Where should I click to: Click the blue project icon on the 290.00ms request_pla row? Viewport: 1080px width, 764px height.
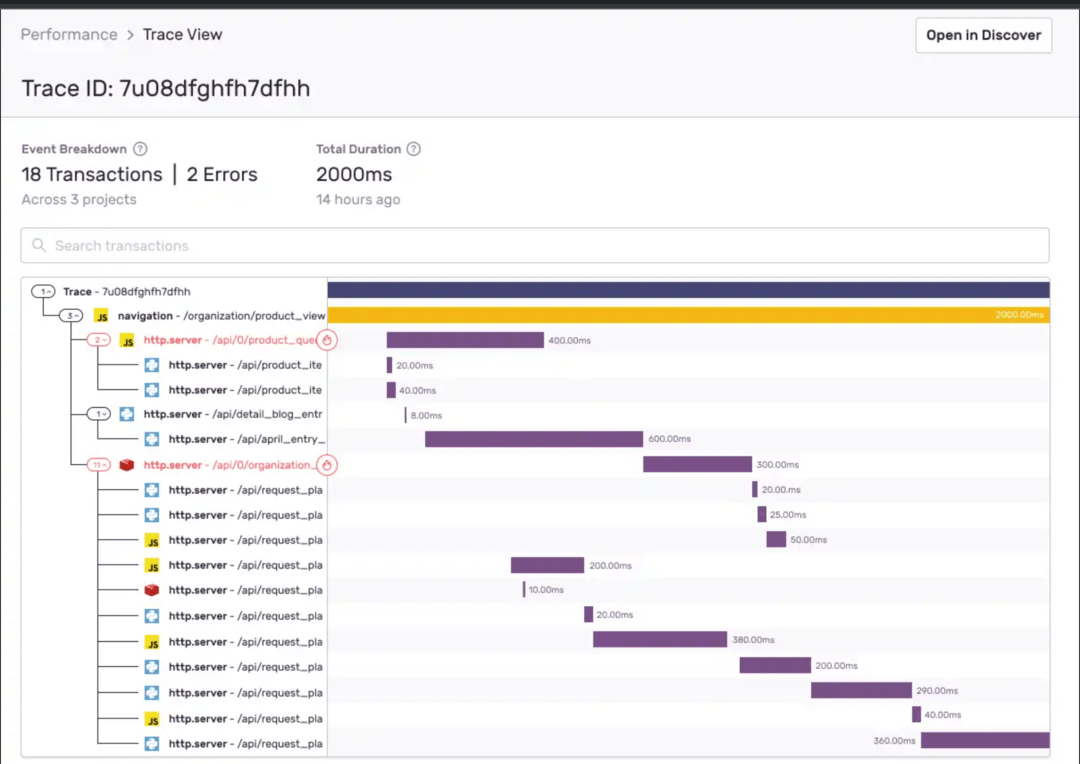pos(152,693)
